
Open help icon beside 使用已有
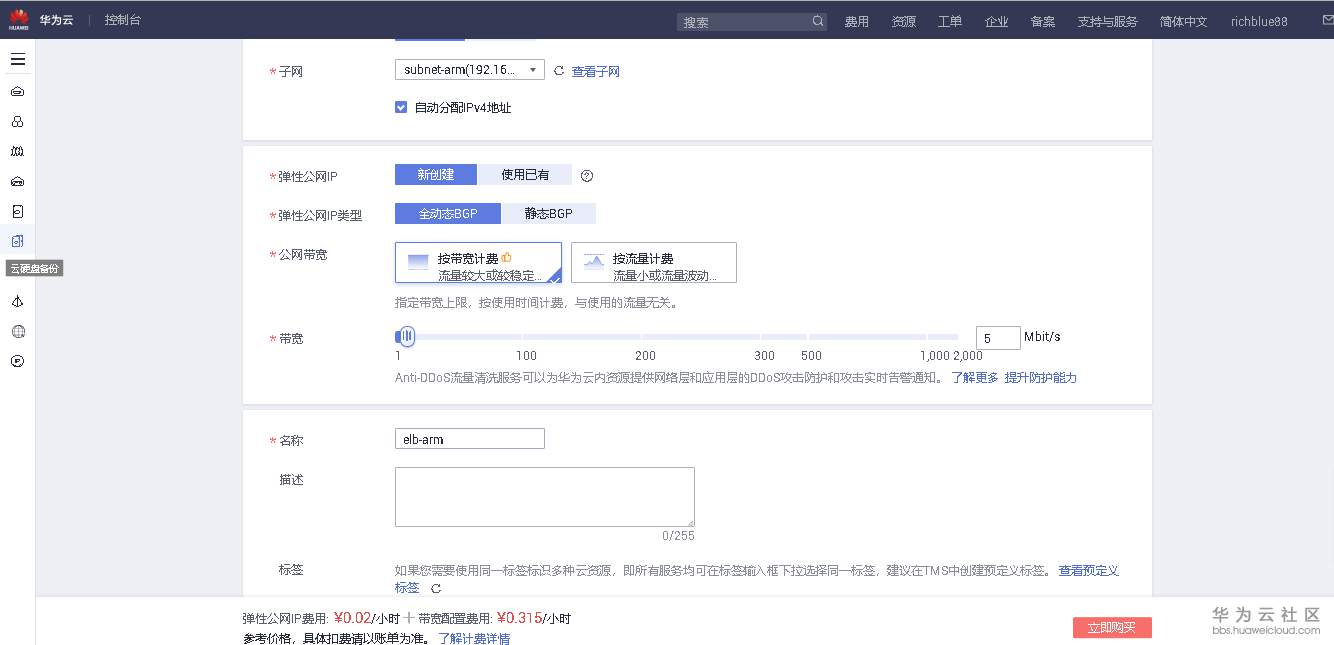pos(587,176)
